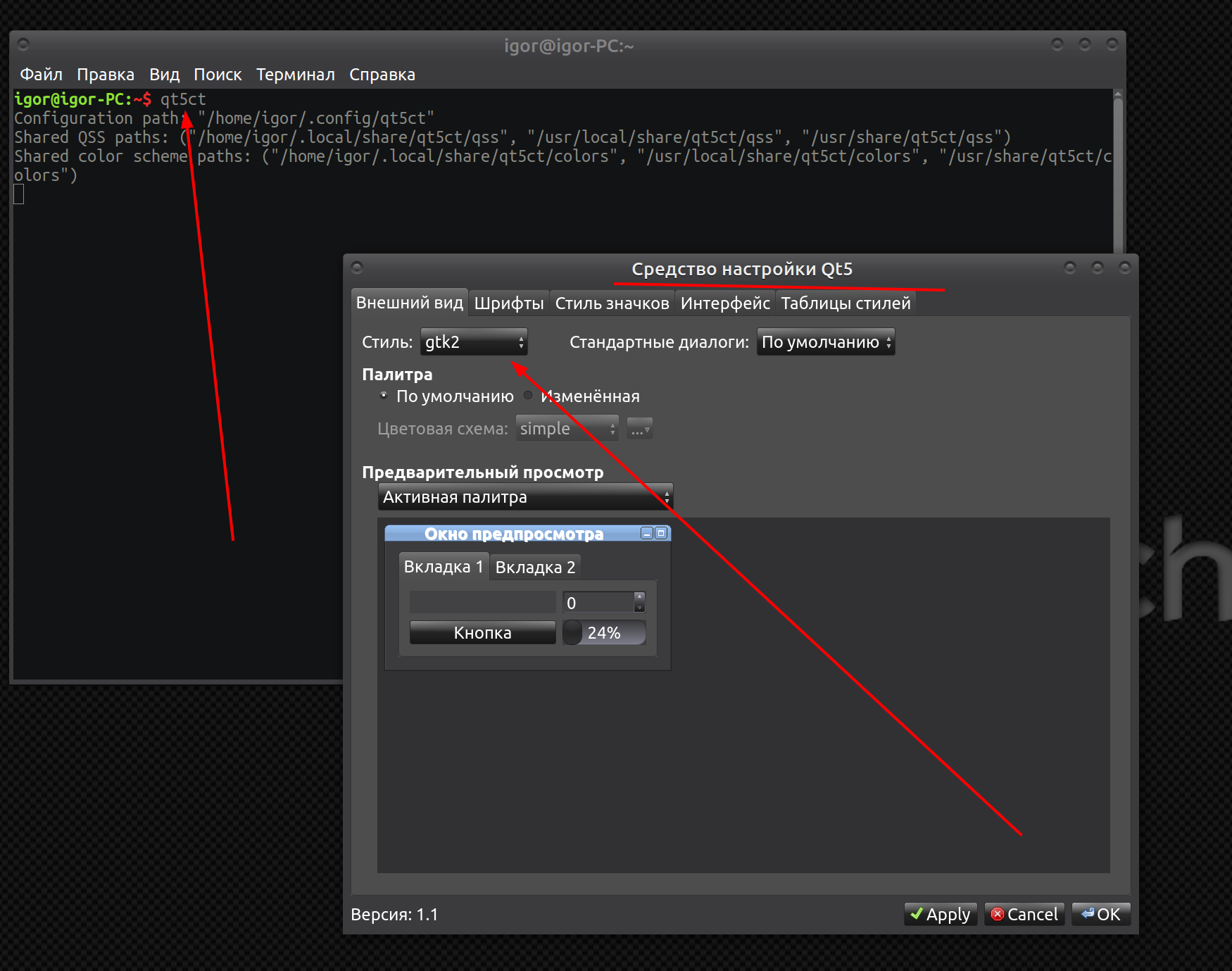This screenshot has height=971, width=1232.
Task: Click the preview text input field
Action: click(x=482, y=603)
